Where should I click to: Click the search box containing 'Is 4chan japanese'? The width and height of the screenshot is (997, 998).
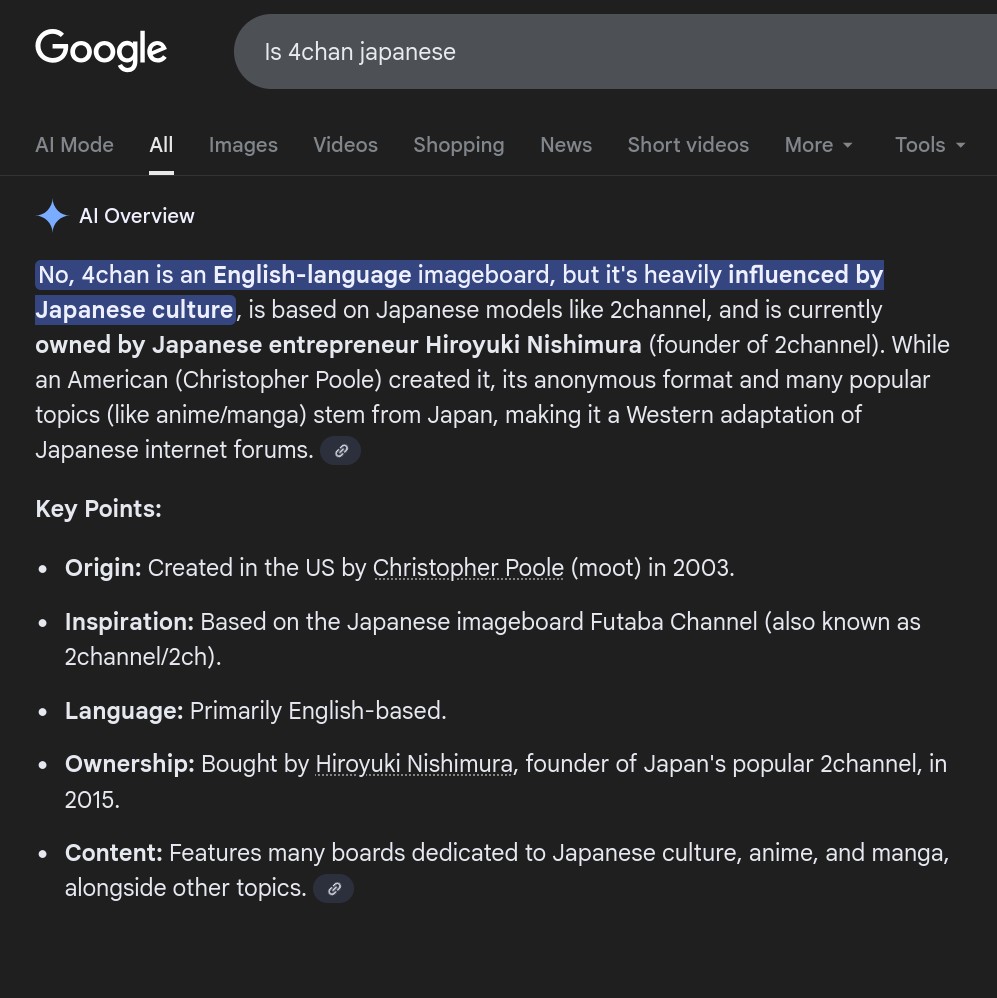tap(615, 52)
